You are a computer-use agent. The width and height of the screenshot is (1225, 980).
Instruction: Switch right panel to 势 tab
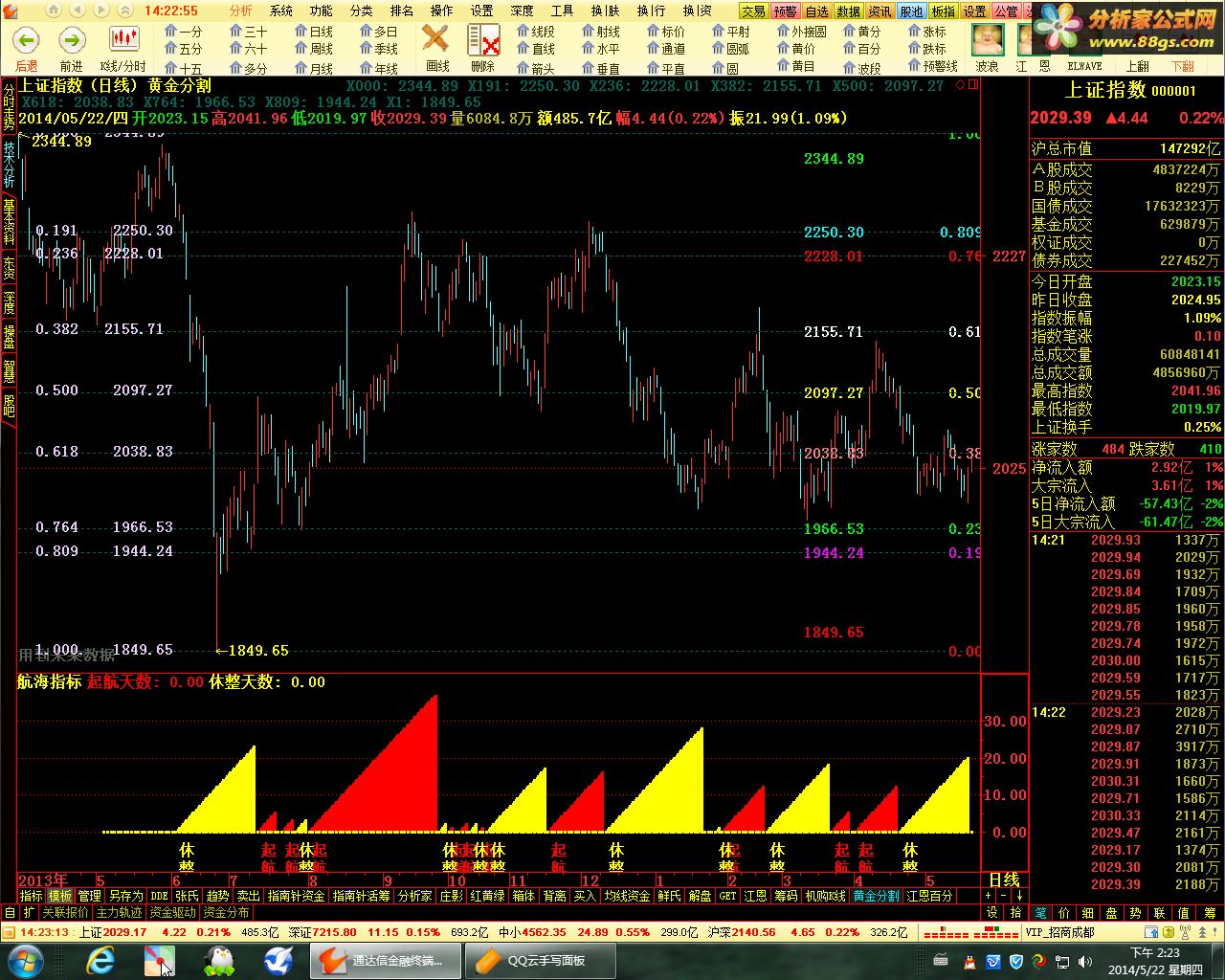(x=1136, y=913)
